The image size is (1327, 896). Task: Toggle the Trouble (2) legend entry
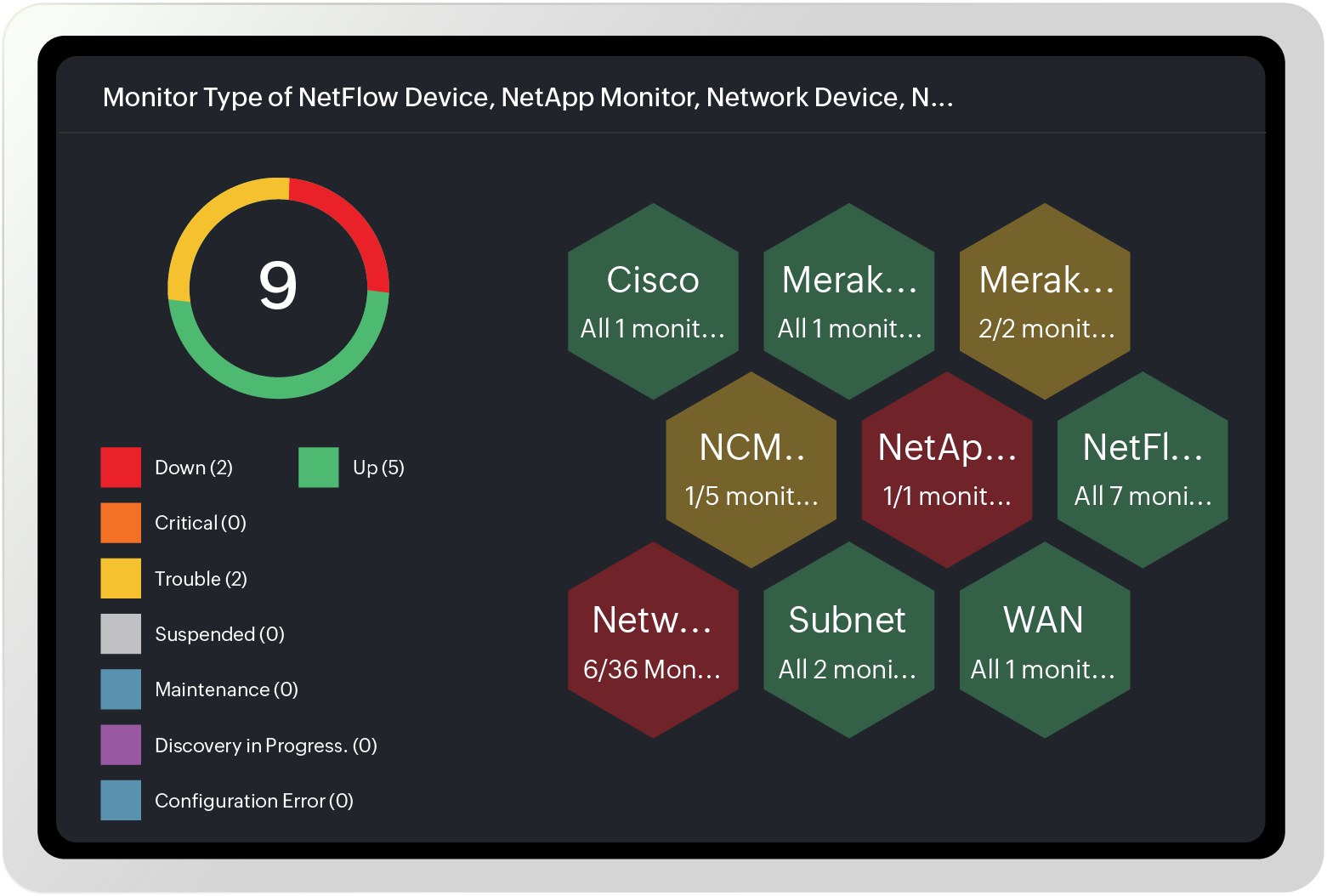[201, 579]
